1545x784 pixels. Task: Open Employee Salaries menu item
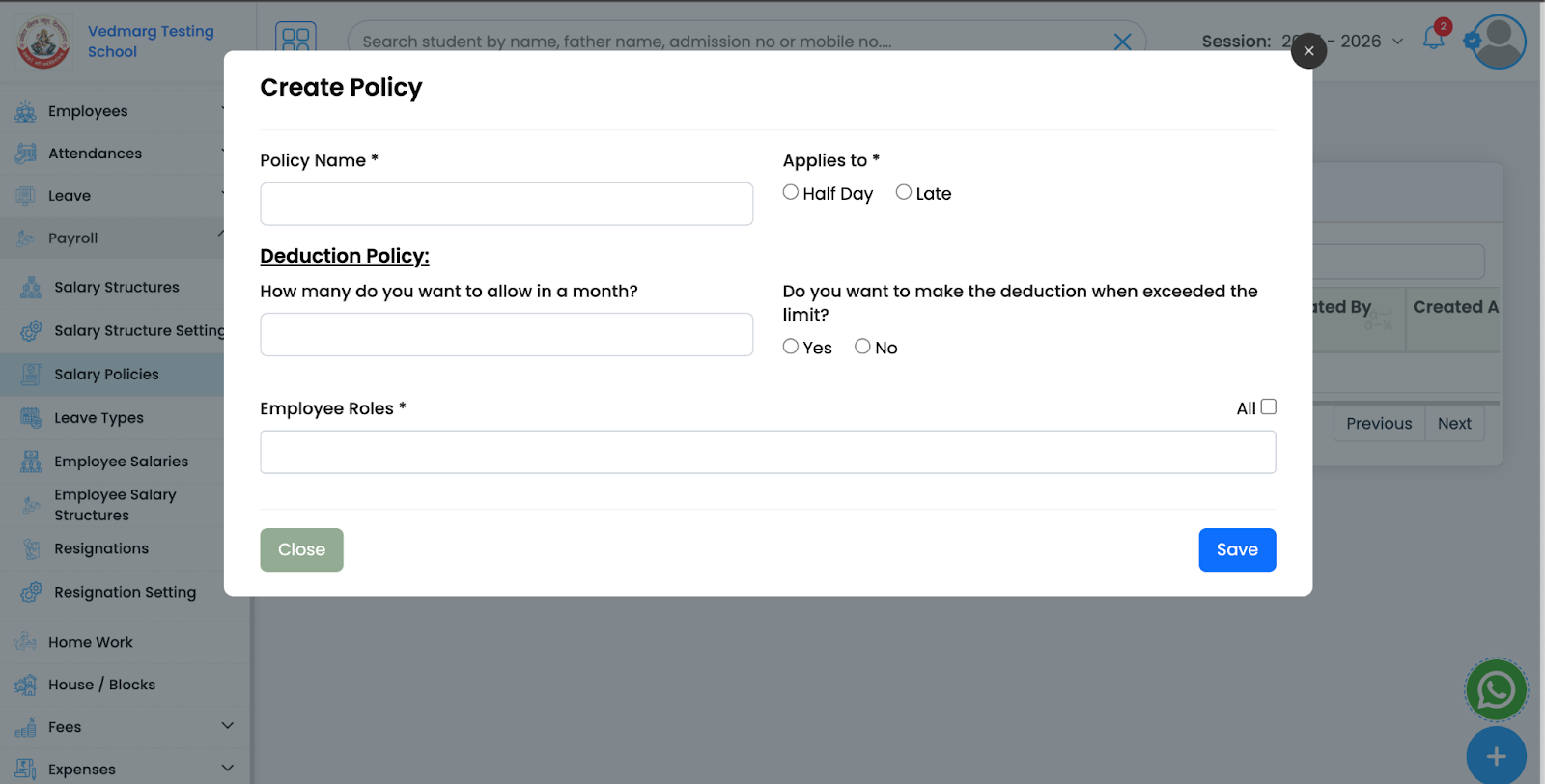coord(122,462)
